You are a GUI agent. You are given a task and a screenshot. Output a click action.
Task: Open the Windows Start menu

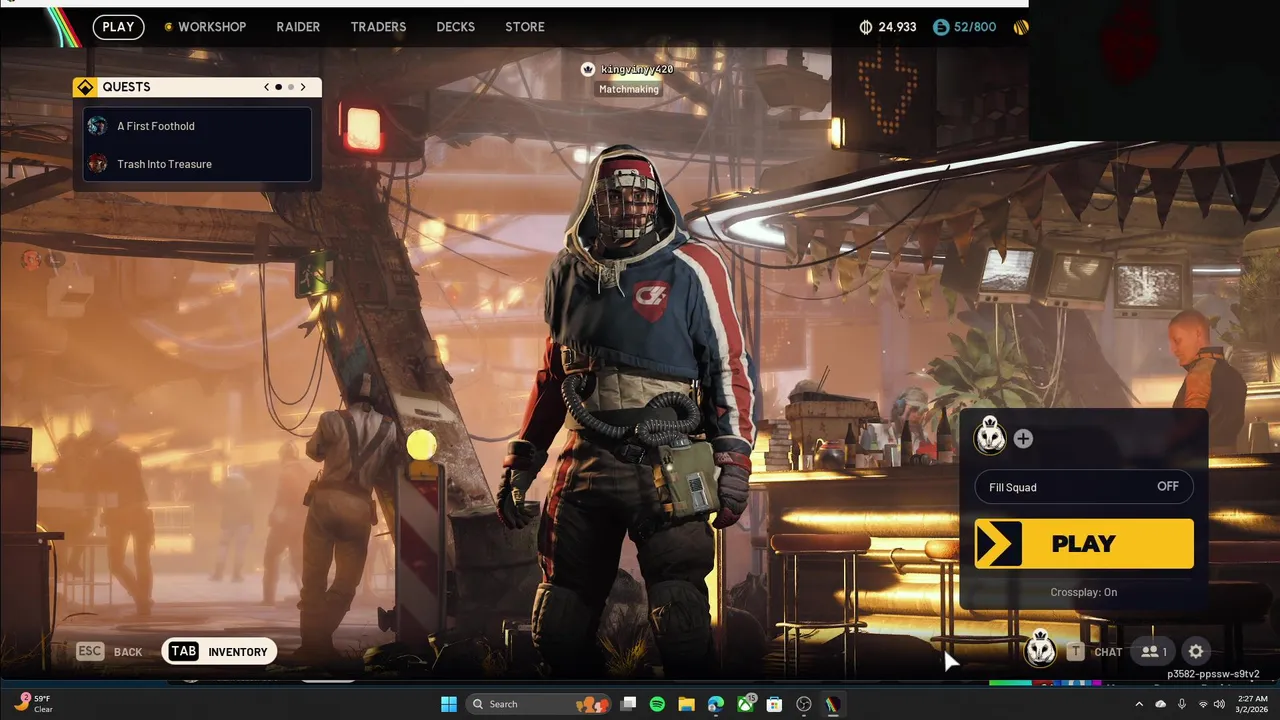tap(449, 704)
